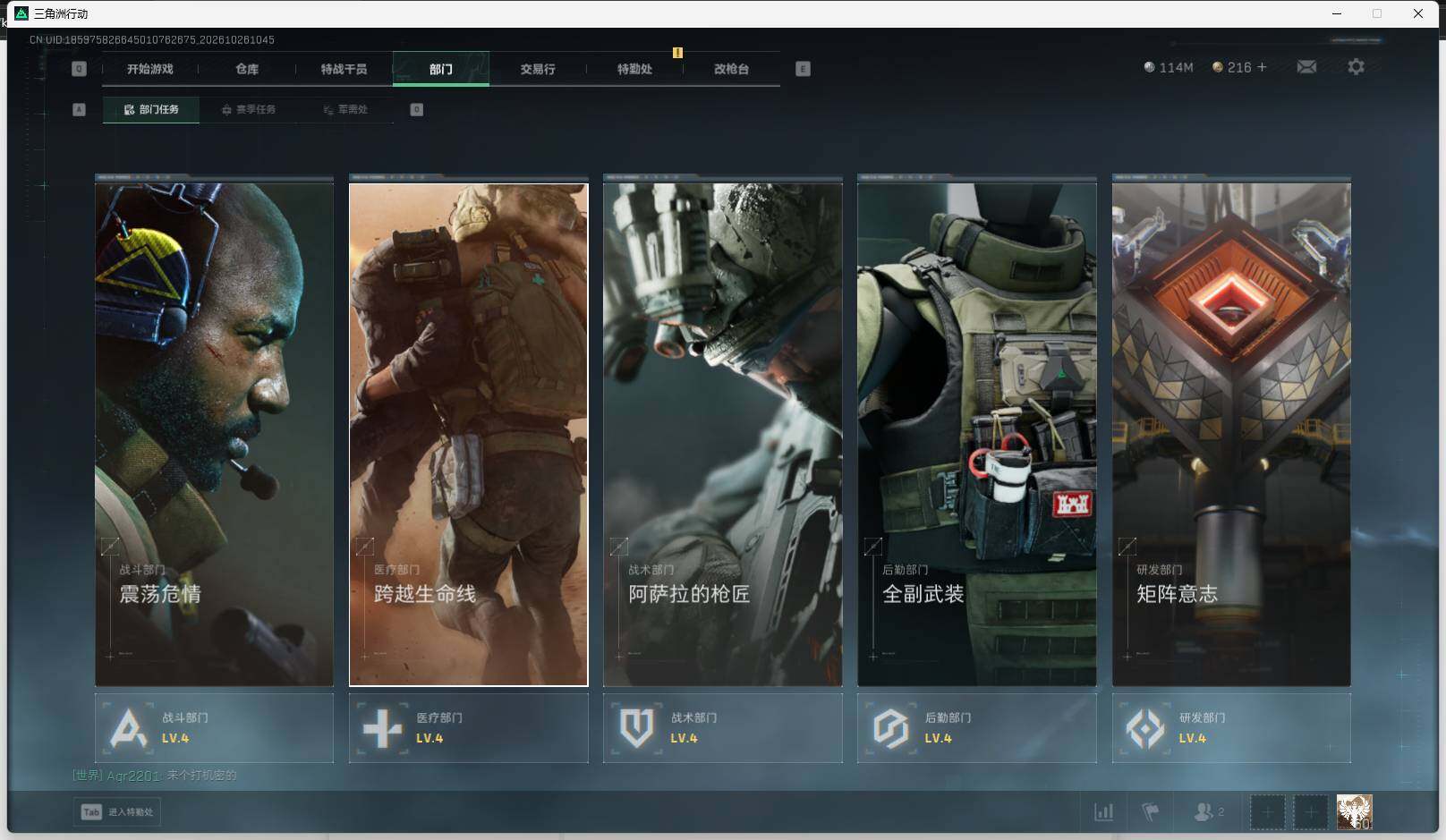The height and width of the screenshot is (840, 1446).
Task: Open the friends list icon showing 2
Action: point(1209,812)
